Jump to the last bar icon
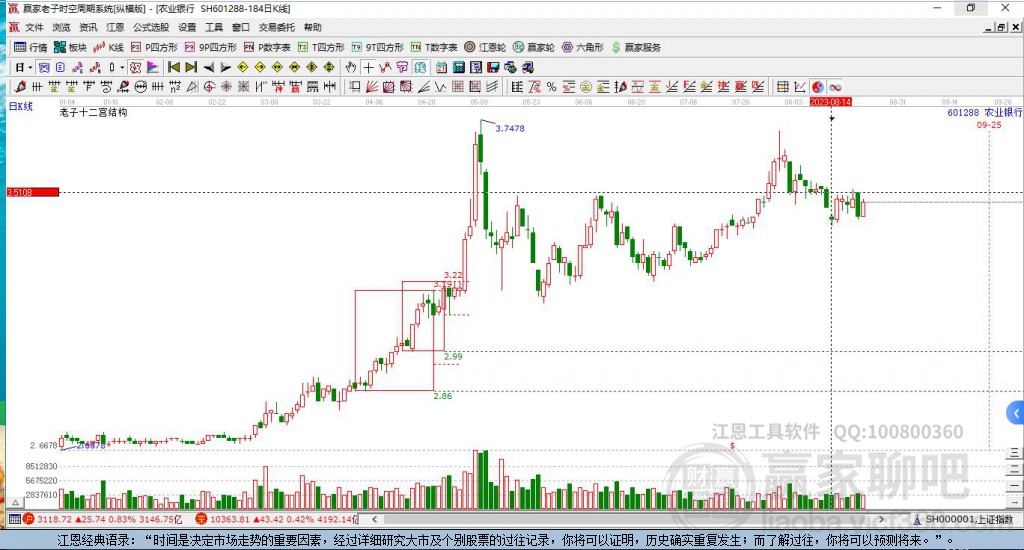This screenshot has height=550, width=1024. [191, 67]
